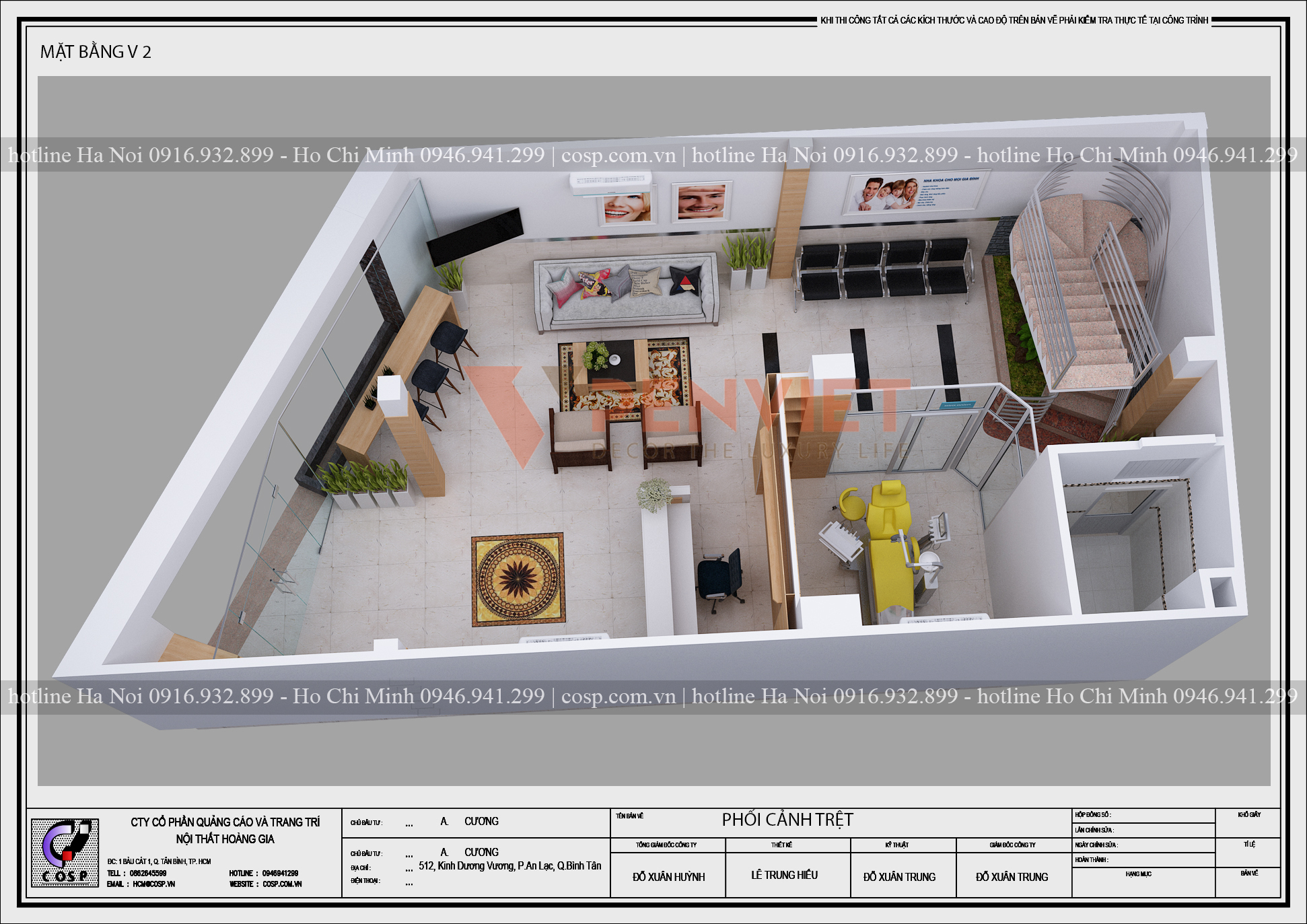Image resolution: width=1307 pixels, height=924 pixels.
Task: Click designer name LÊ TRUNG HIẾU
Action: [784, 875]
